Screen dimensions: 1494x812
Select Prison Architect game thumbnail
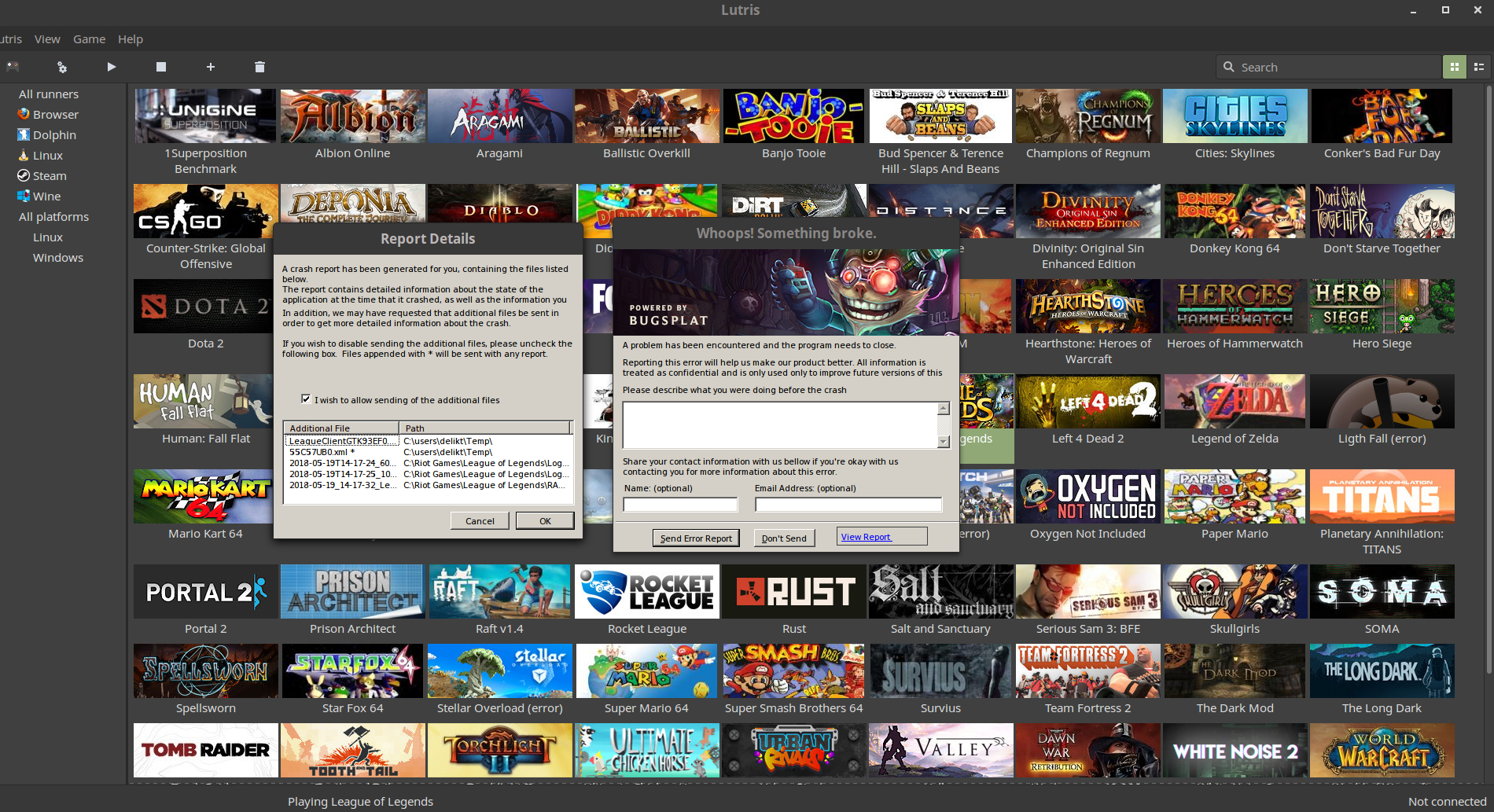click(353, 591)
